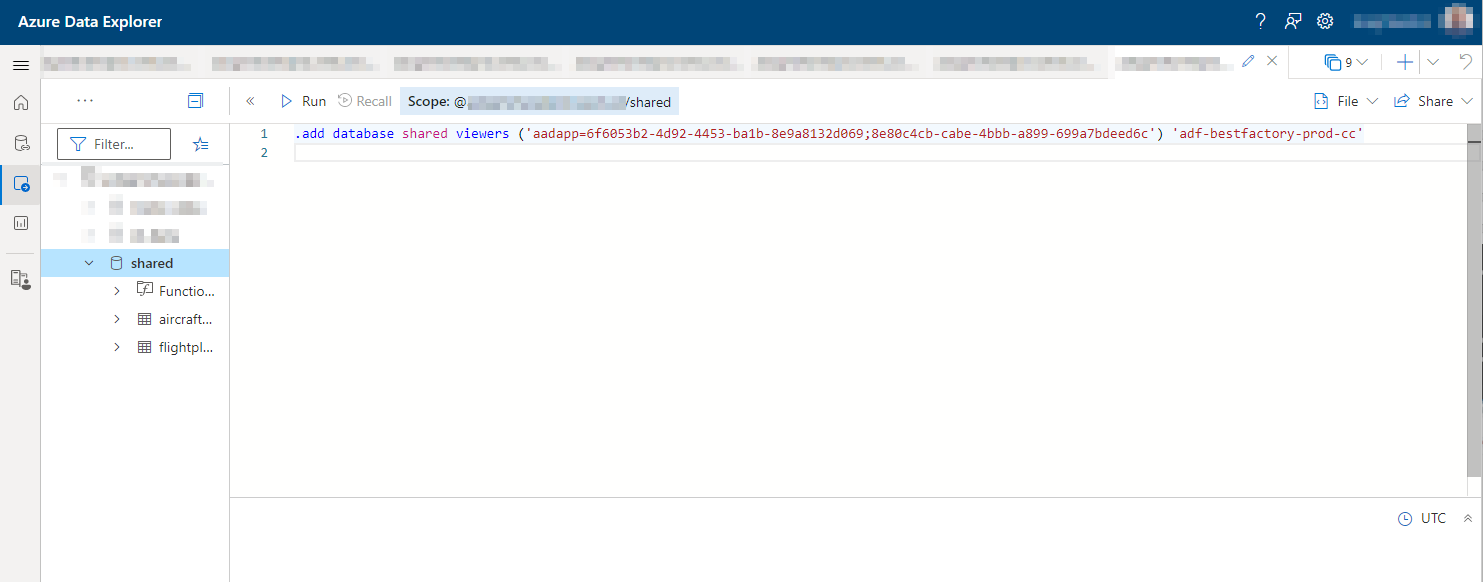Open Dashboards icon in left sidebar
The width and height of the screenshot is (1483, 582).
click(x=20, y=223)
